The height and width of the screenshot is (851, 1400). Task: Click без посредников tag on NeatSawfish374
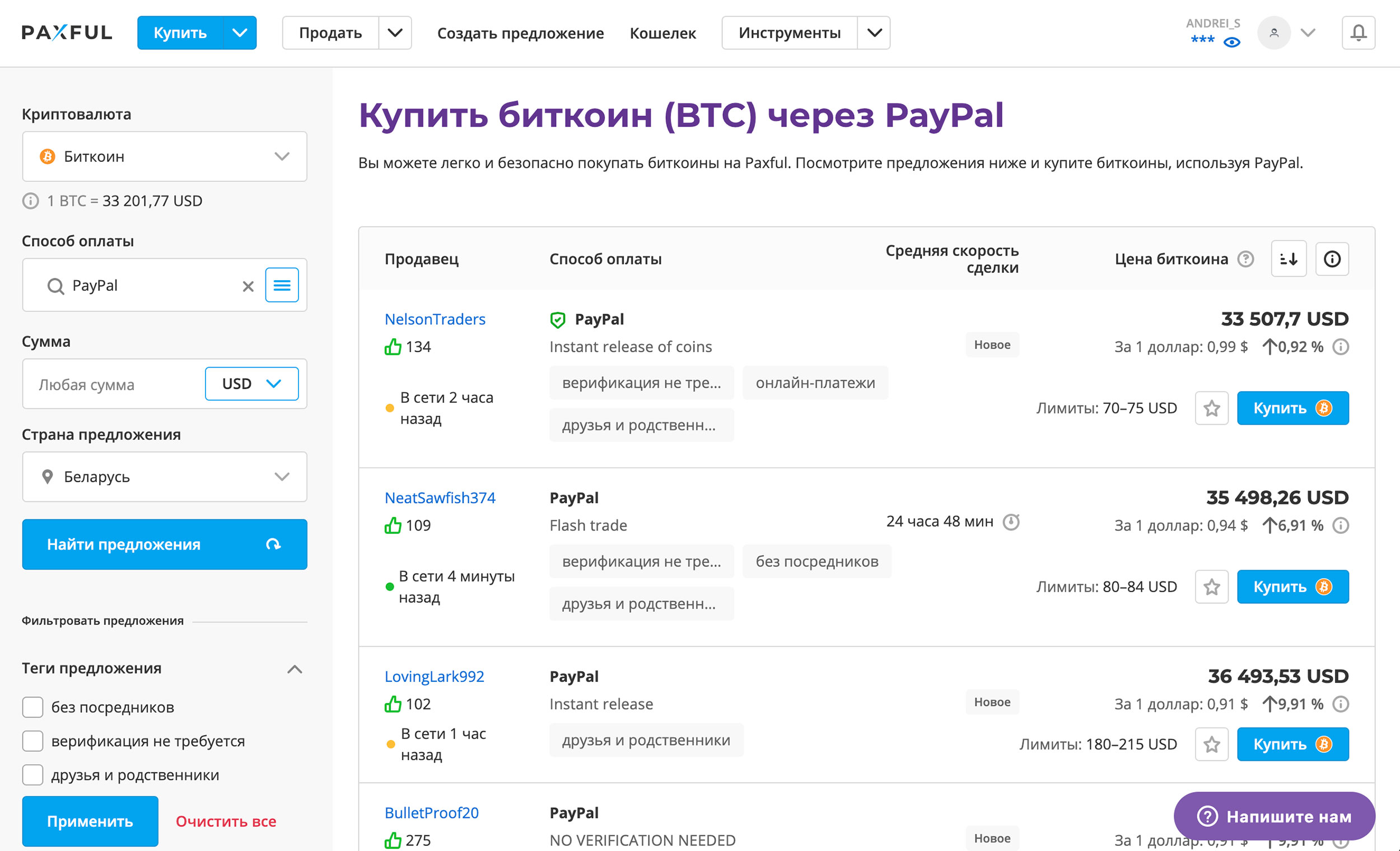(x=816, y=561)
